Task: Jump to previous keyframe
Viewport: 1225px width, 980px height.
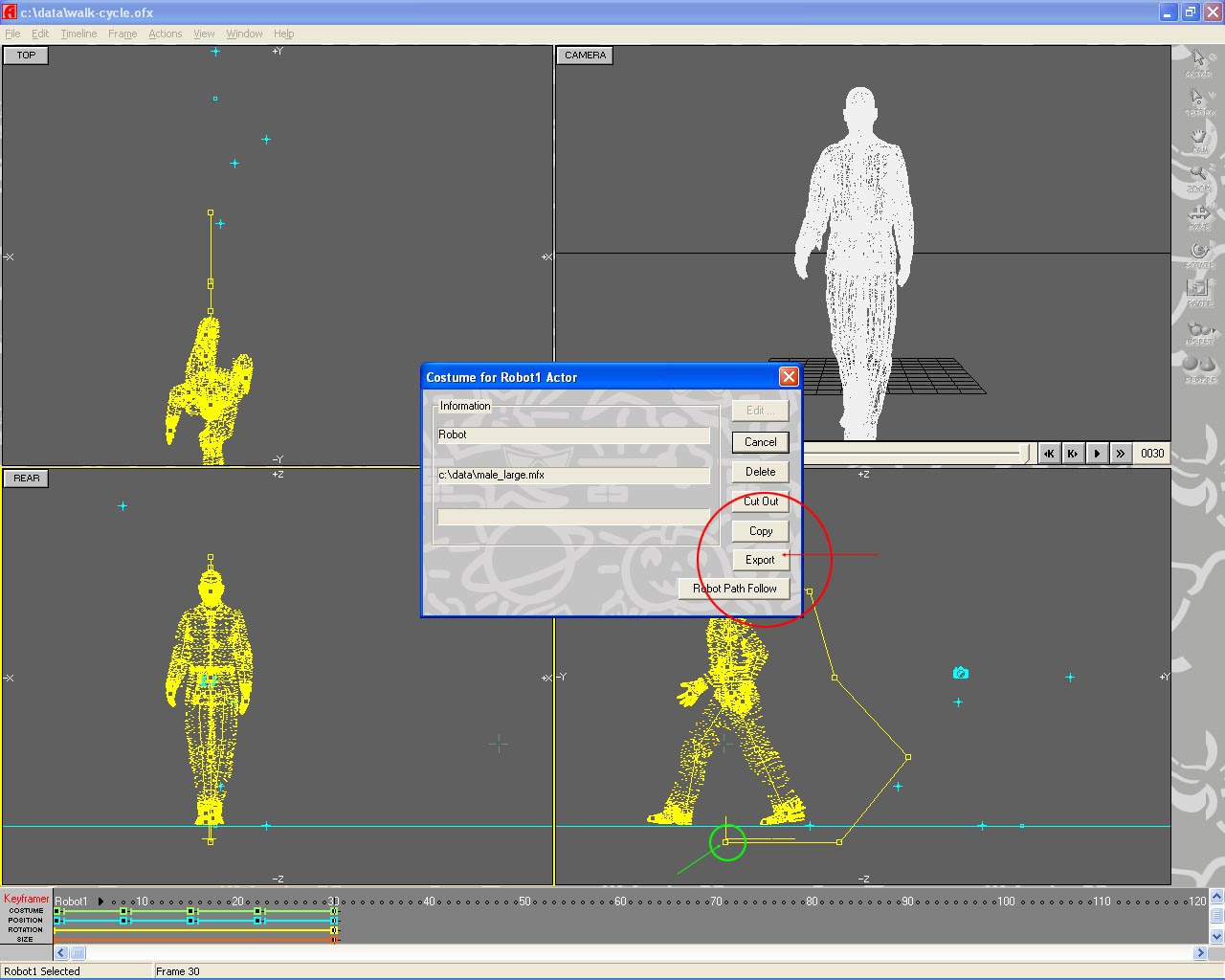Action: [1049, 454]
